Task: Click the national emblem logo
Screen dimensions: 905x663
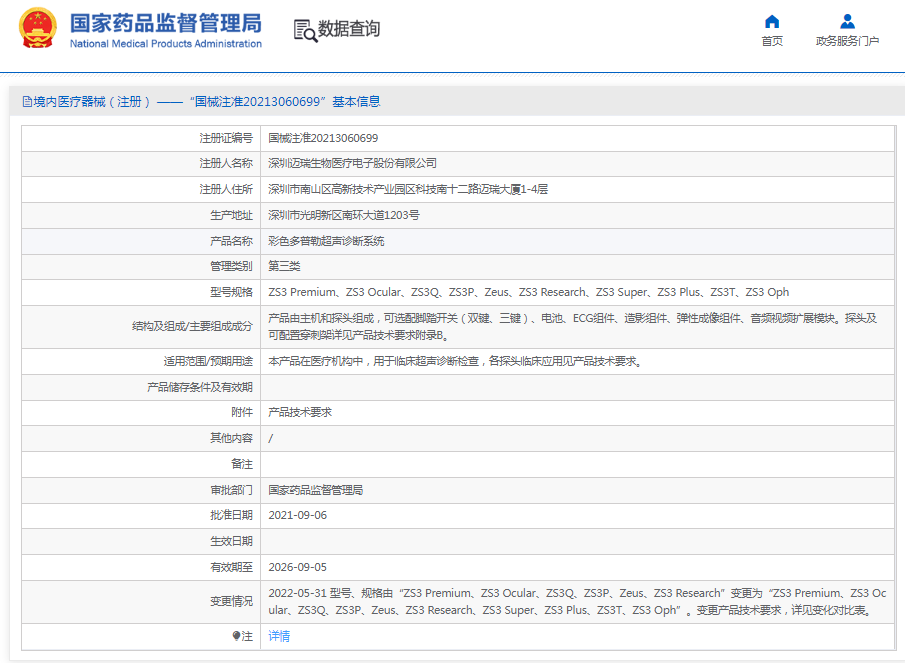Action: point(38,28)
